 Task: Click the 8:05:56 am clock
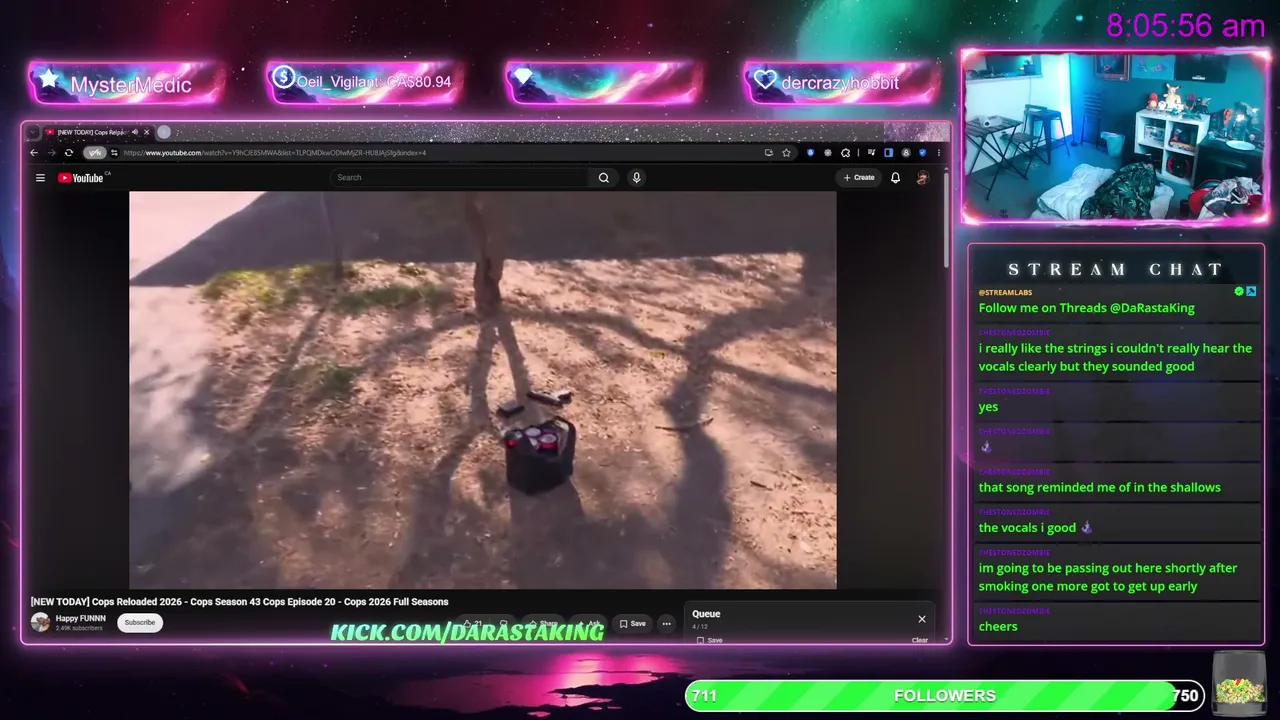(1186, 26)
